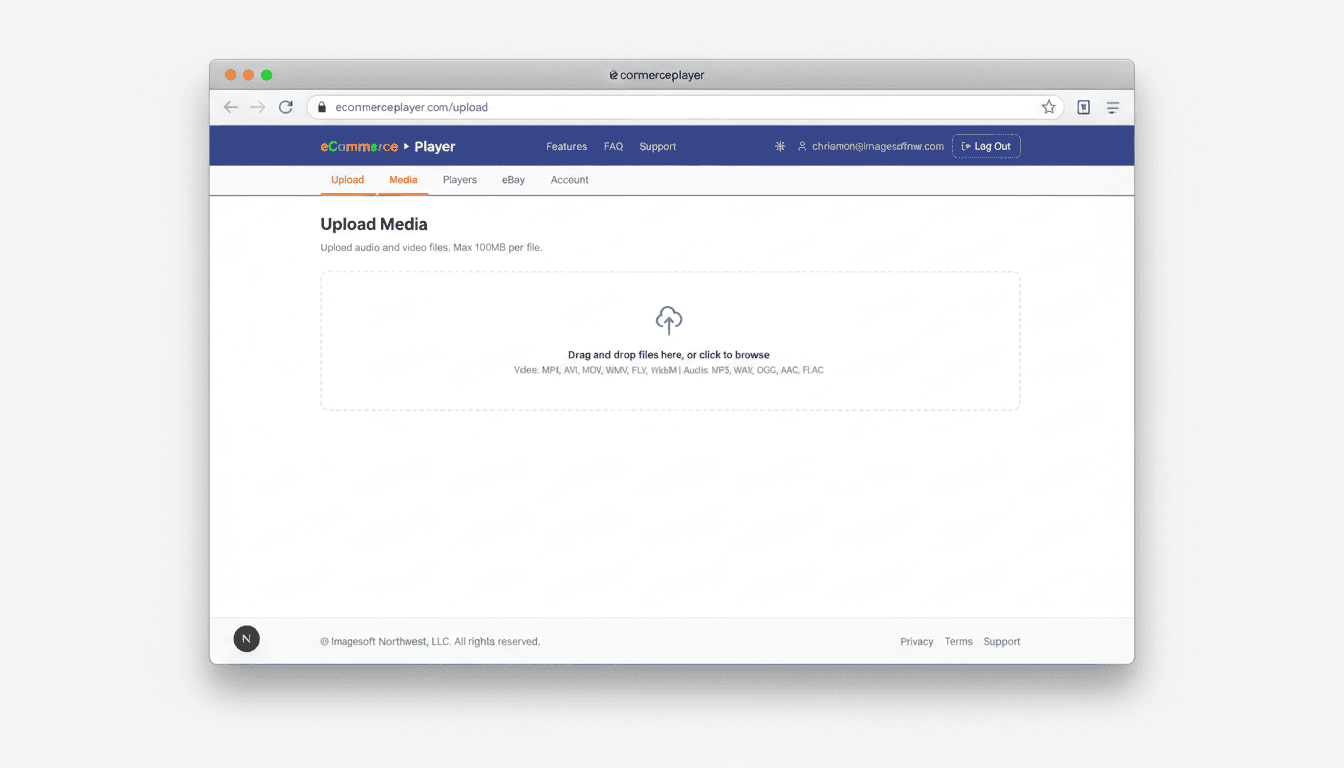Click the upload cloud icon in the drop zone
Image resolution: width=1344 pixels, height=768 pixels.
668,320
